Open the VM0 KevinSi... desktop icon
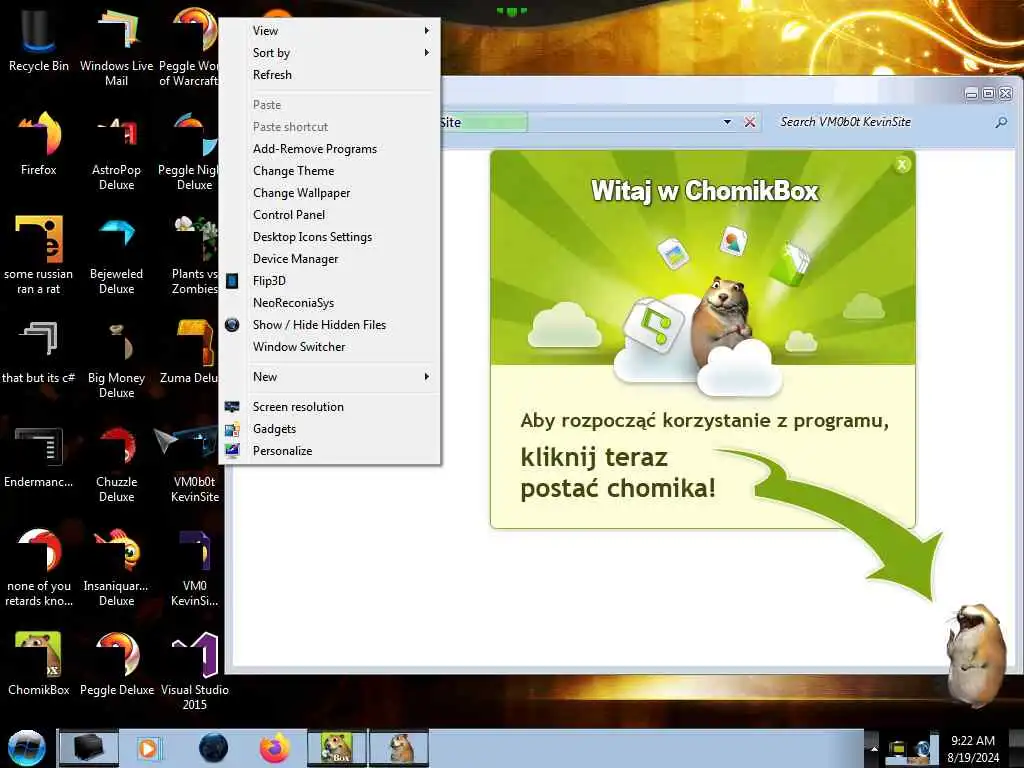The image size is (1024, 768). pos(194,567)
